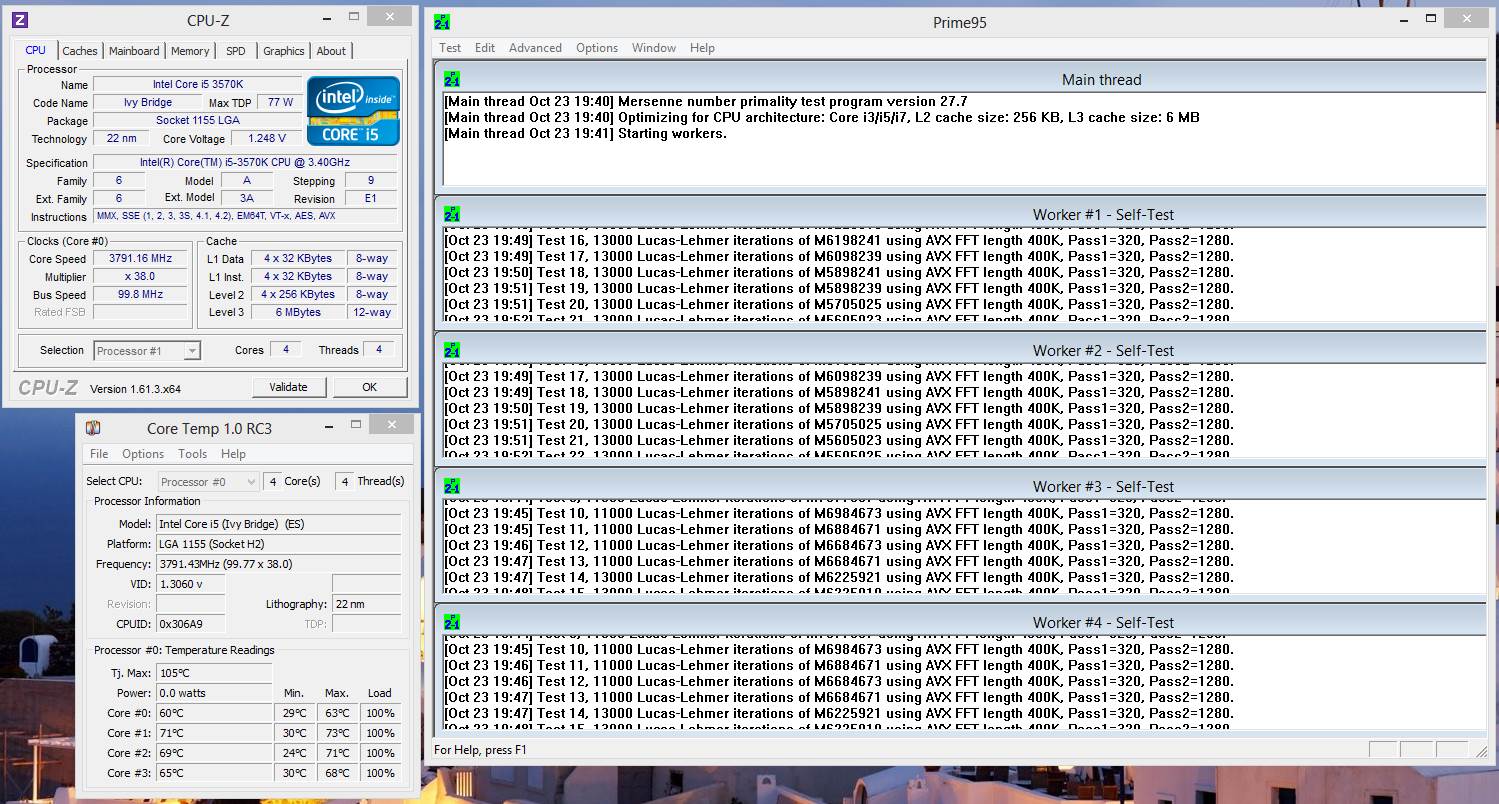Screen dimensions: 1499x804
Task: Click the Power value 0.0 watts
Action: (x=214, y=693)
